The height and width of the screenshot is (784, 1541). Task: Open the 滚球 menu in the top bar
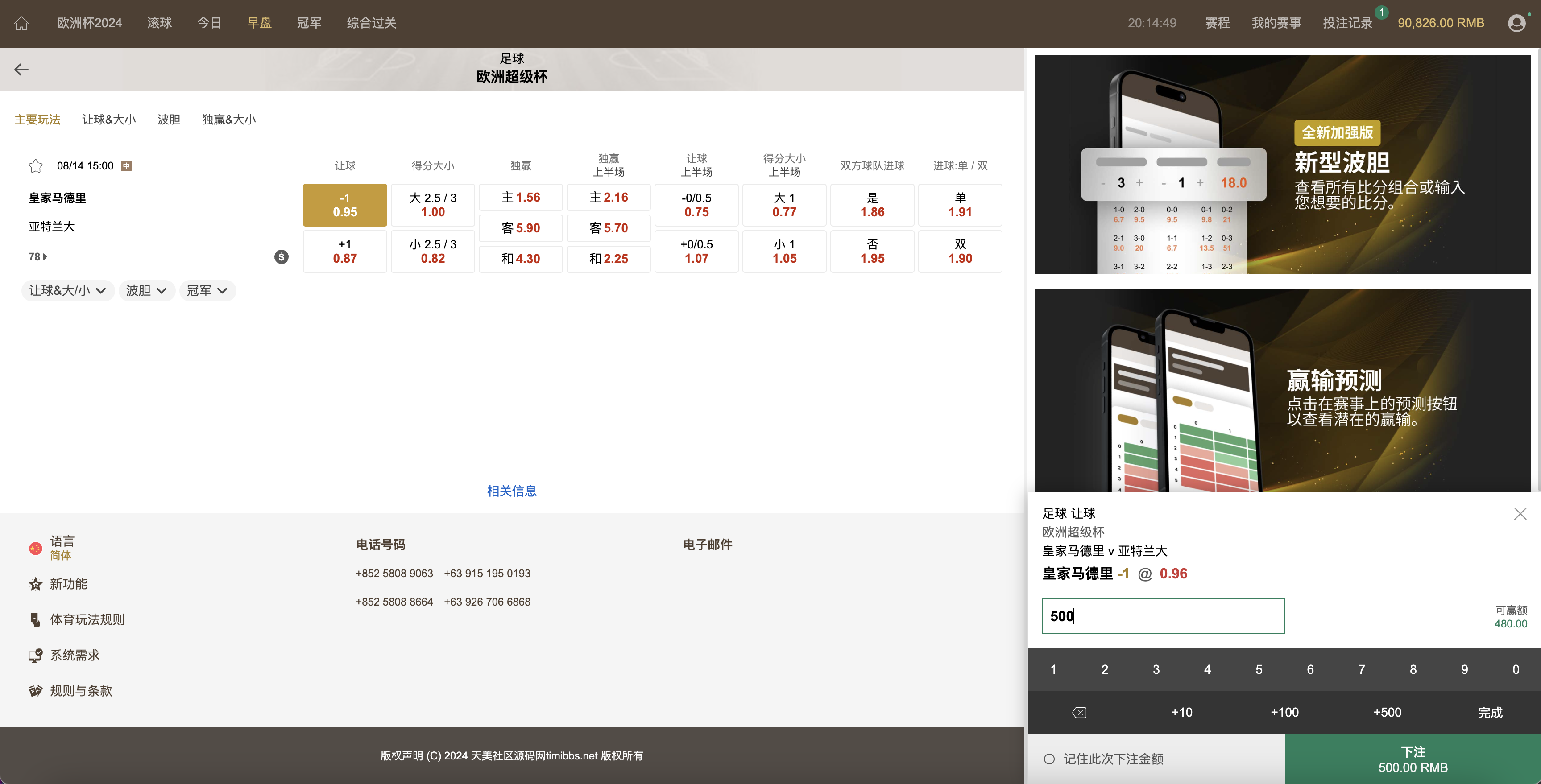click(x=159, y=23)
